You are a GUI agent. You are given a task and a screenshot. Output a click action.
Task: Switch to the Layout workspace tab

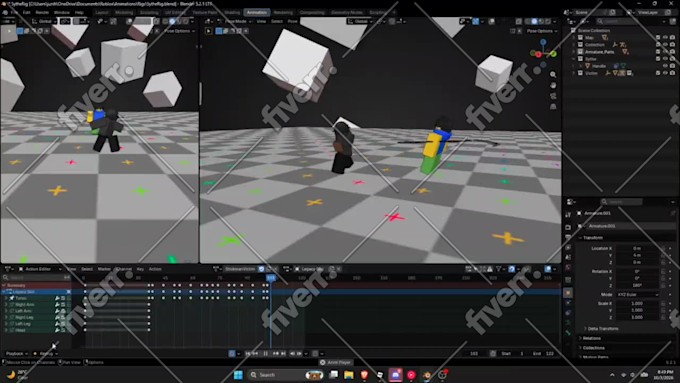pos(102,12)
